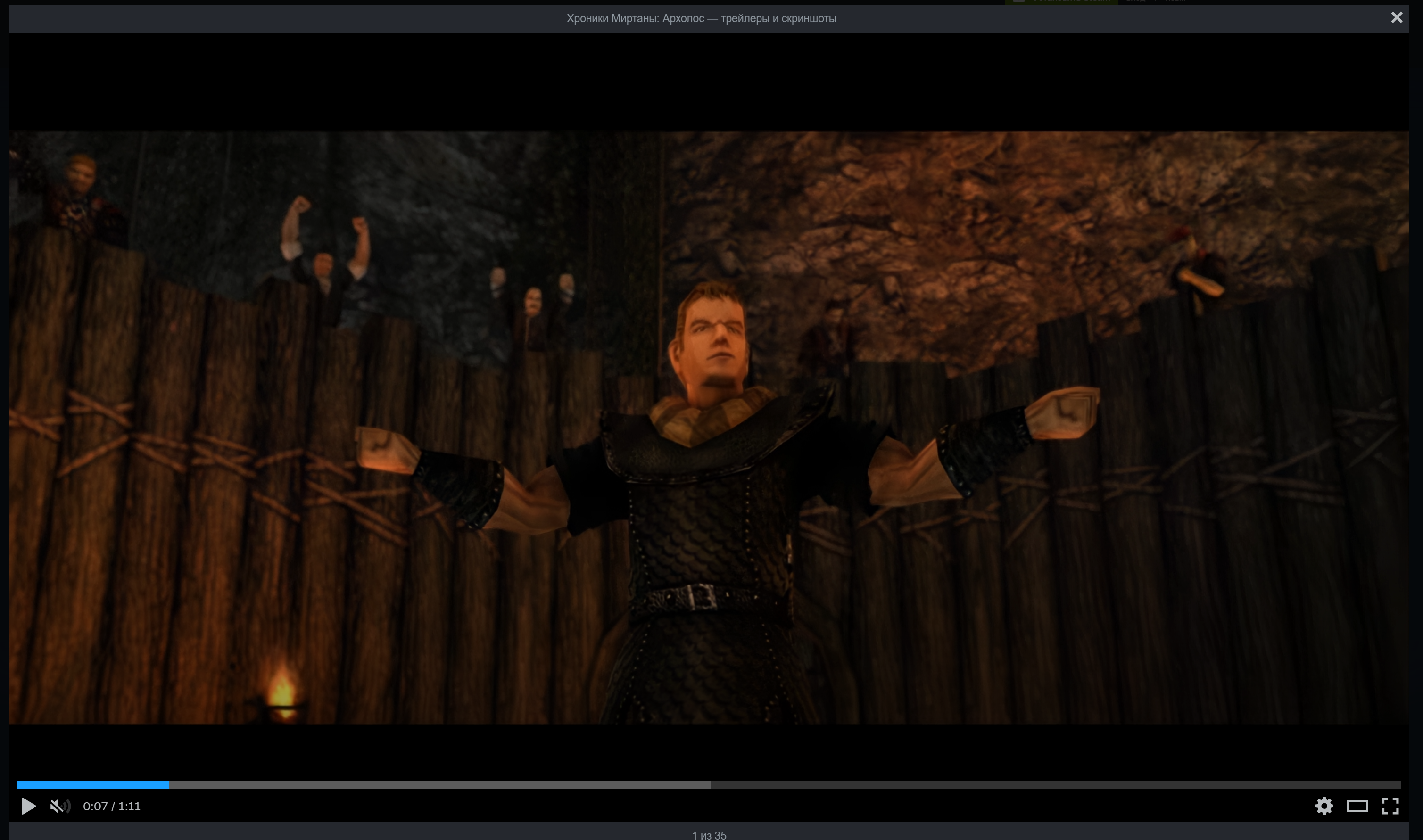Viewport: 1423px width, 840px height.
Task: Toggle theater mode view
Action: [1357, 806]
